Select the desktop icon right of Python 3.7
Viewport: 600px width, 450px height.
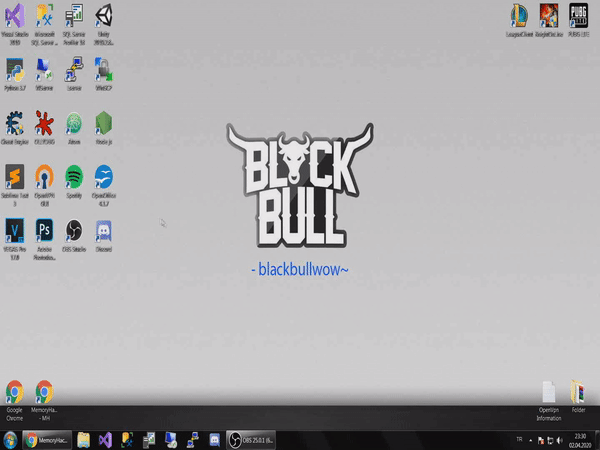click(44, 75)
